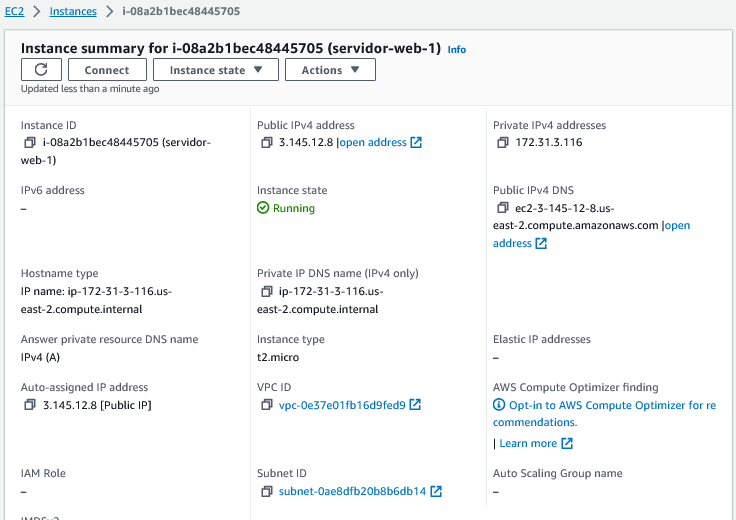Click the refresh icon button
This screenshot has width=736, height=520.
(41, 70)
